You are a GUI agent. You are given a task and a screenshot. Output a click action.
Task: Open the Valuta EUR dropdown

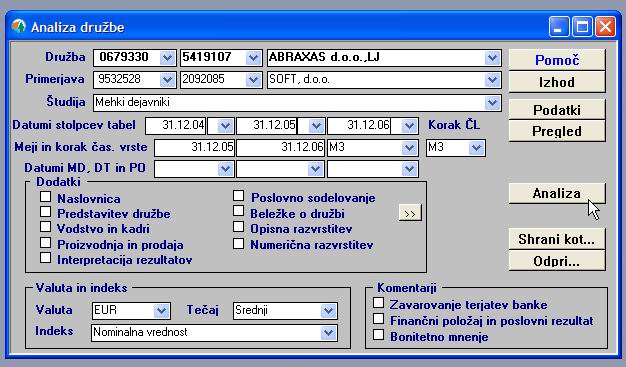(162, 311)
